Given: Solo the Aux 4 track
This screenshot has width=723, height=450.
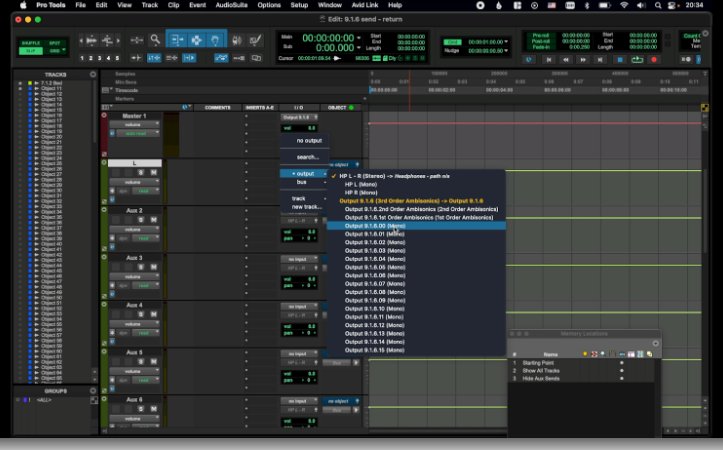Looking at the screenshot, I should [x=141, y=314].
